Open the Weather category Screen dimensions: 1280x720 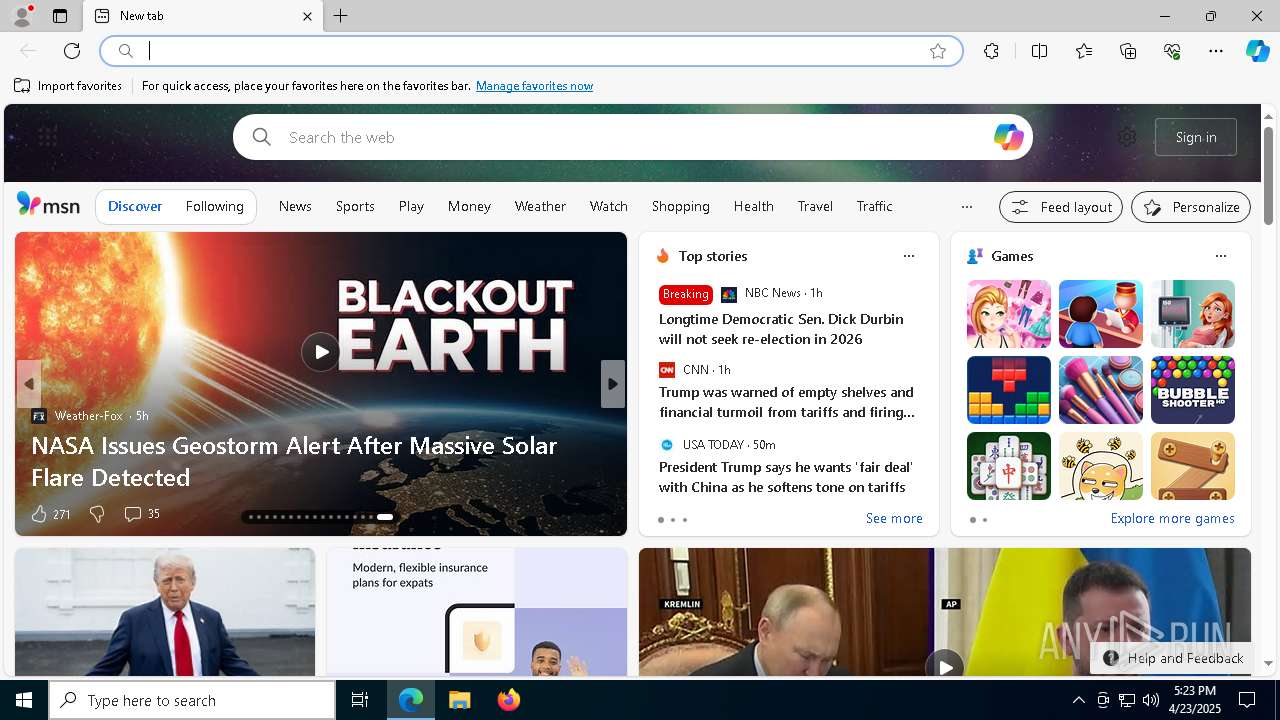coord(540,206)
